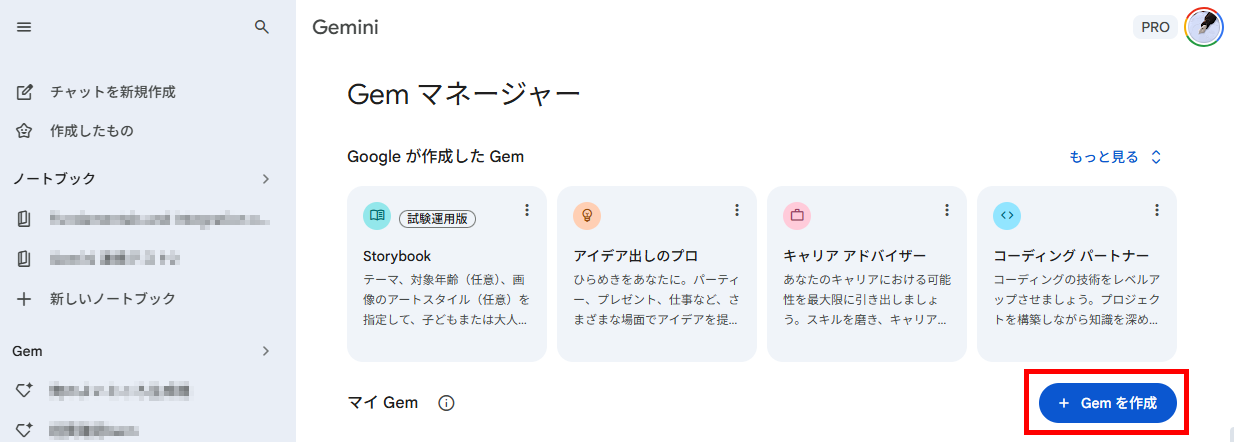The height and width of the screenshot is (442, 1234).
Task: Expand the ノートブック section chevron
Action: point(265,179)
